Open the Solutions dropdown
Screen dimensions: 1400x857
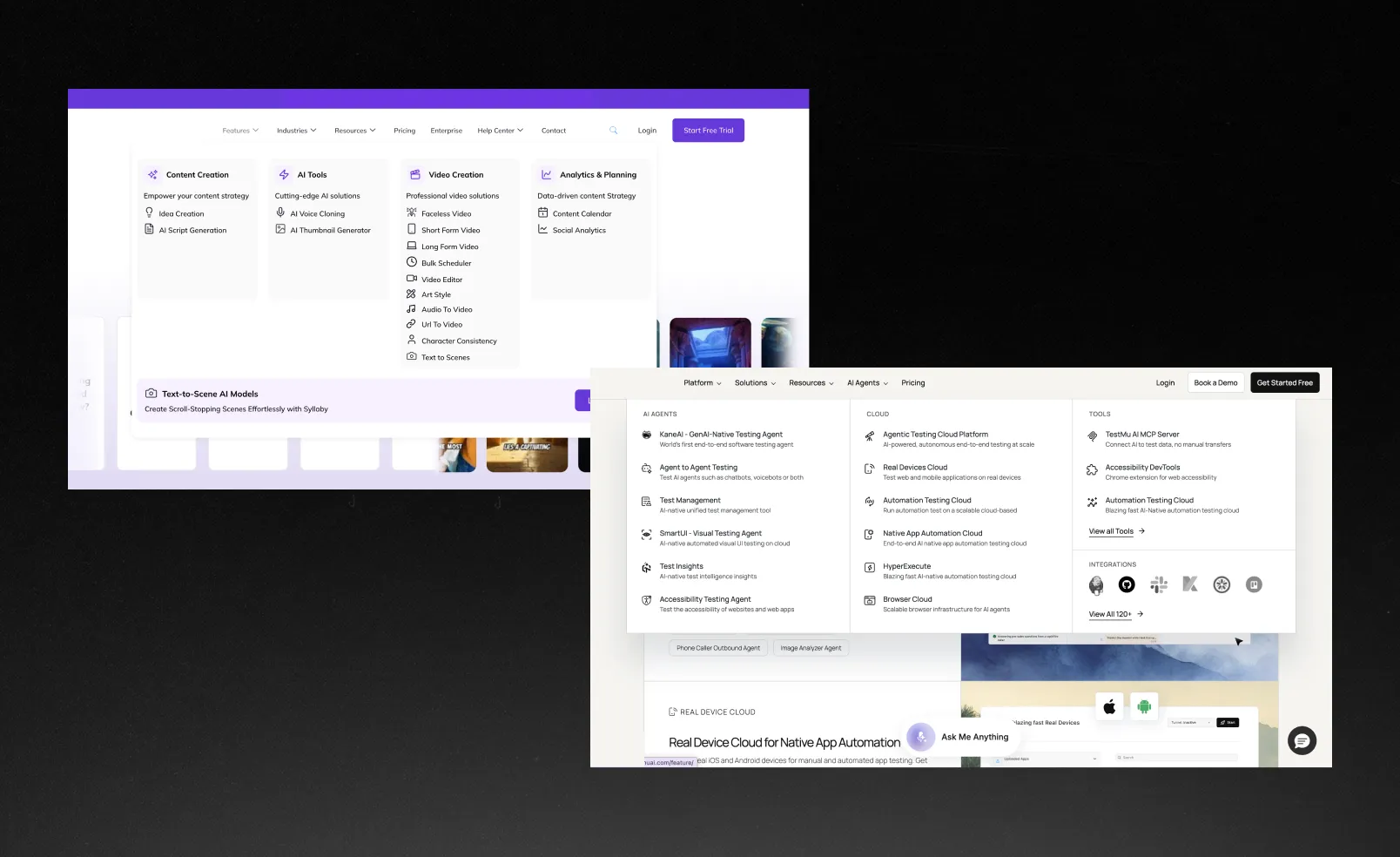pos(755,383)
